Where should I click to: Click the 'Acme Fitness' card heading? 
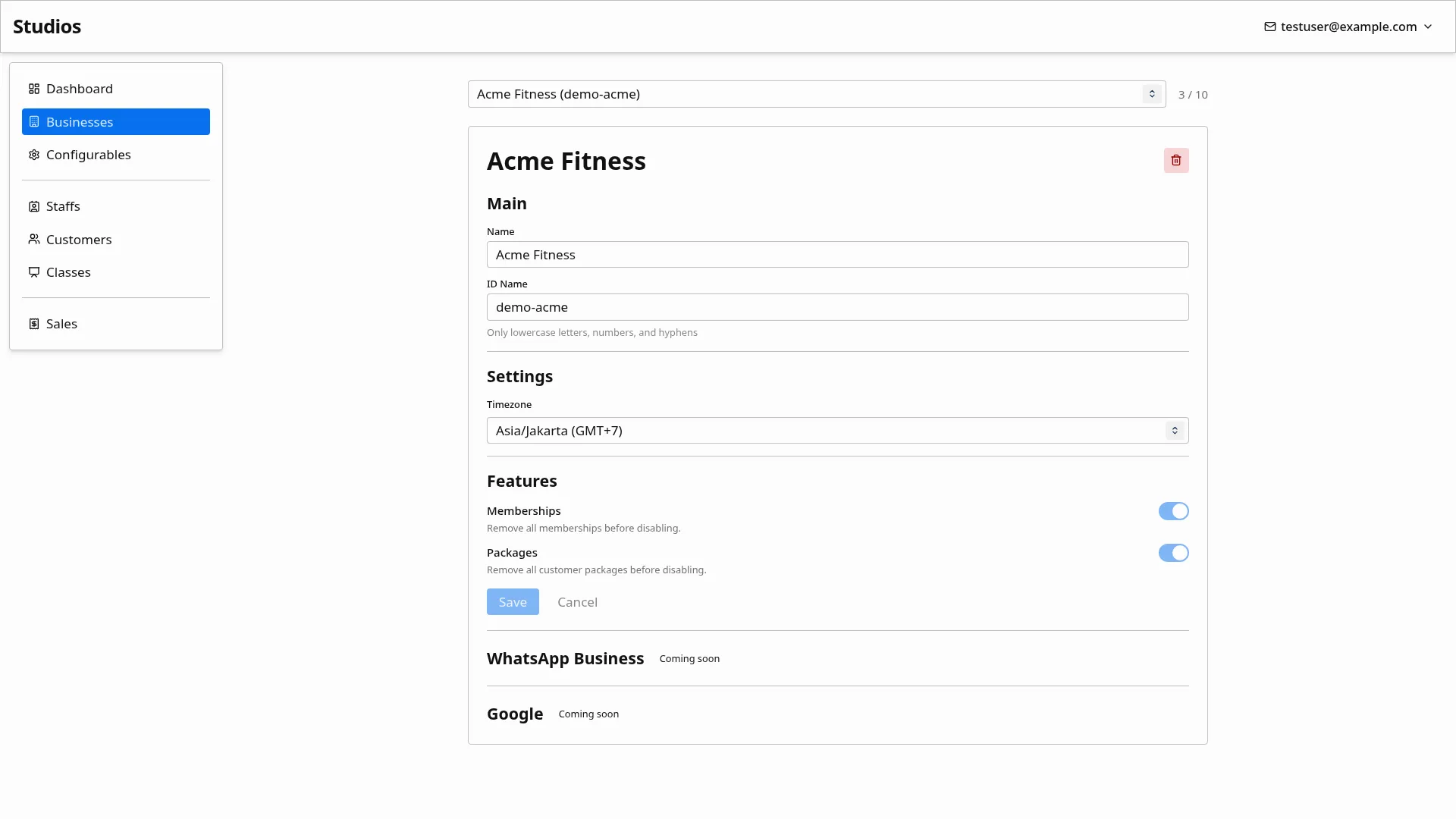pos(566,161)
